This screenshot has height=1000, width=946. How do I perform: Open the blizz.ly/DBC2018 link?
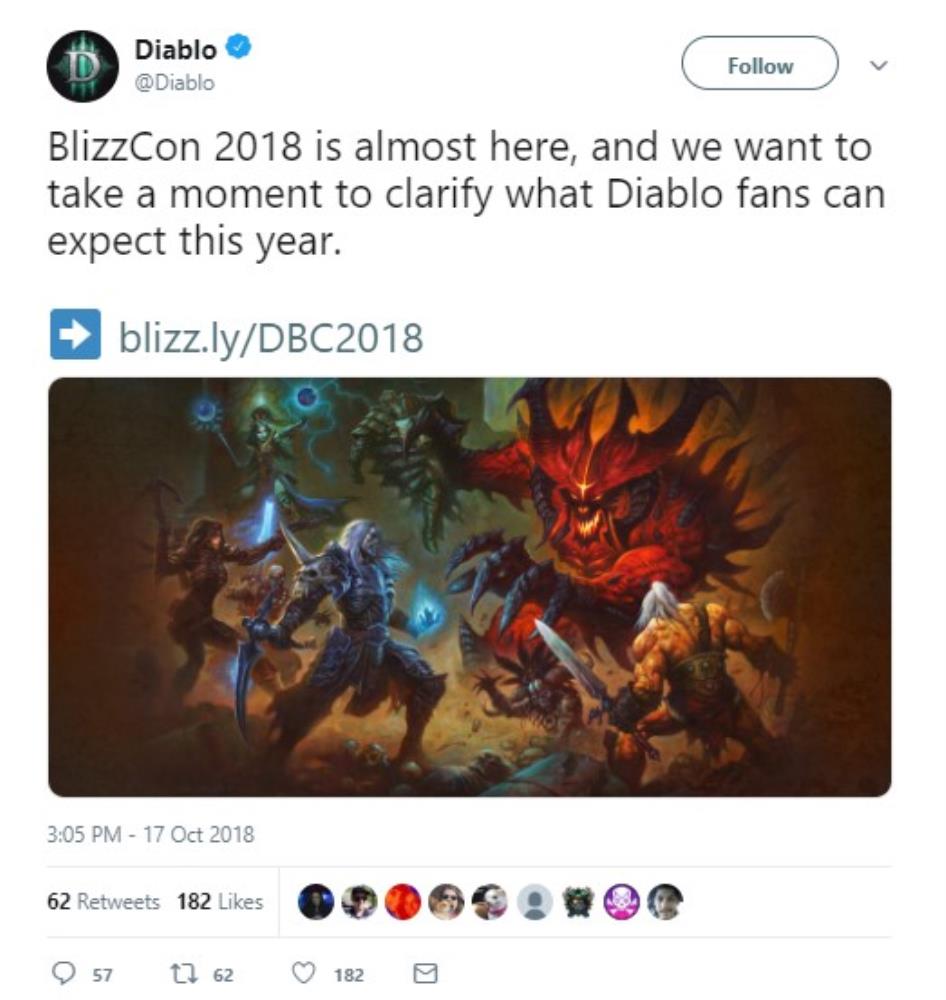(270, 337)
